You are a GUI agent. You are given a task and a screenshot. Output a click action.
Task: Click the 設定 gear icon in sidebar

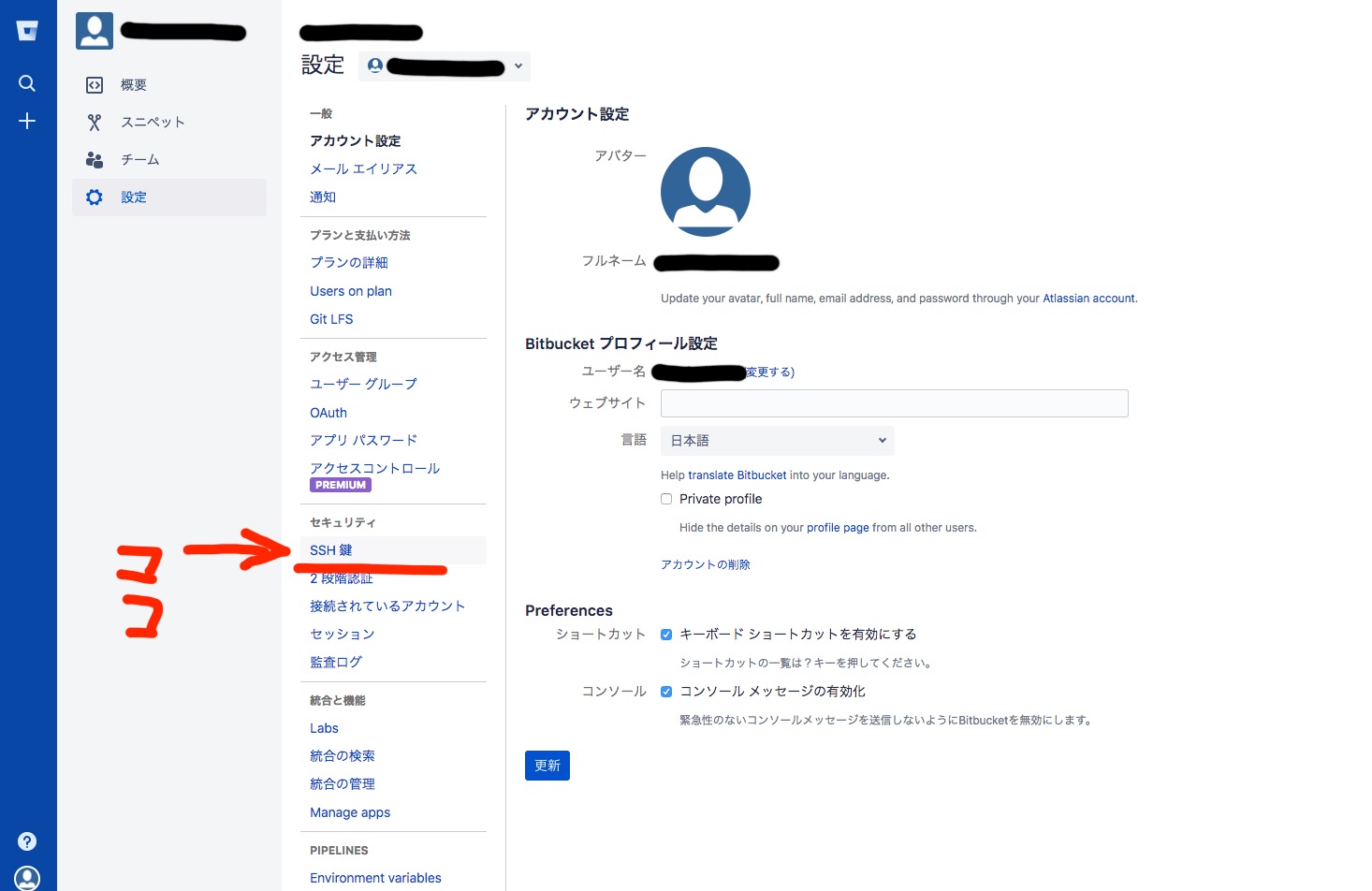tap(94, 197)
